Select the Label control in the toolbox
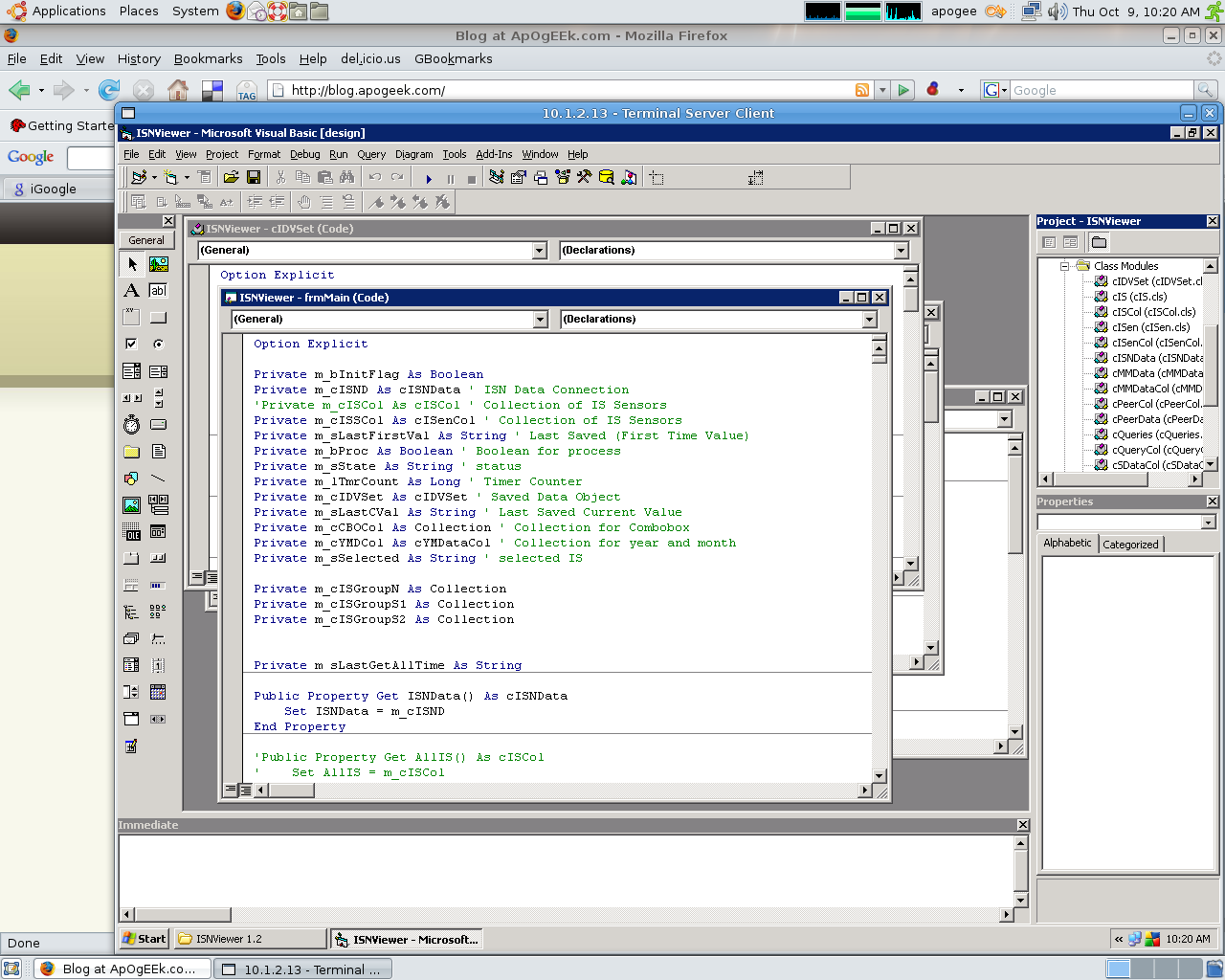This screenshot has width=1225, height=980. click(132, 291)
